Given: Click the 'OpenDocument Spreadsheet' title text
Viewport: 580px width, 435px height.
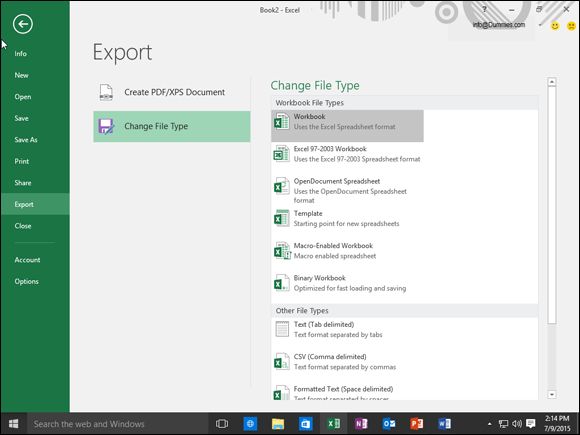Looking at the screenshot, I should click(337, 181).
